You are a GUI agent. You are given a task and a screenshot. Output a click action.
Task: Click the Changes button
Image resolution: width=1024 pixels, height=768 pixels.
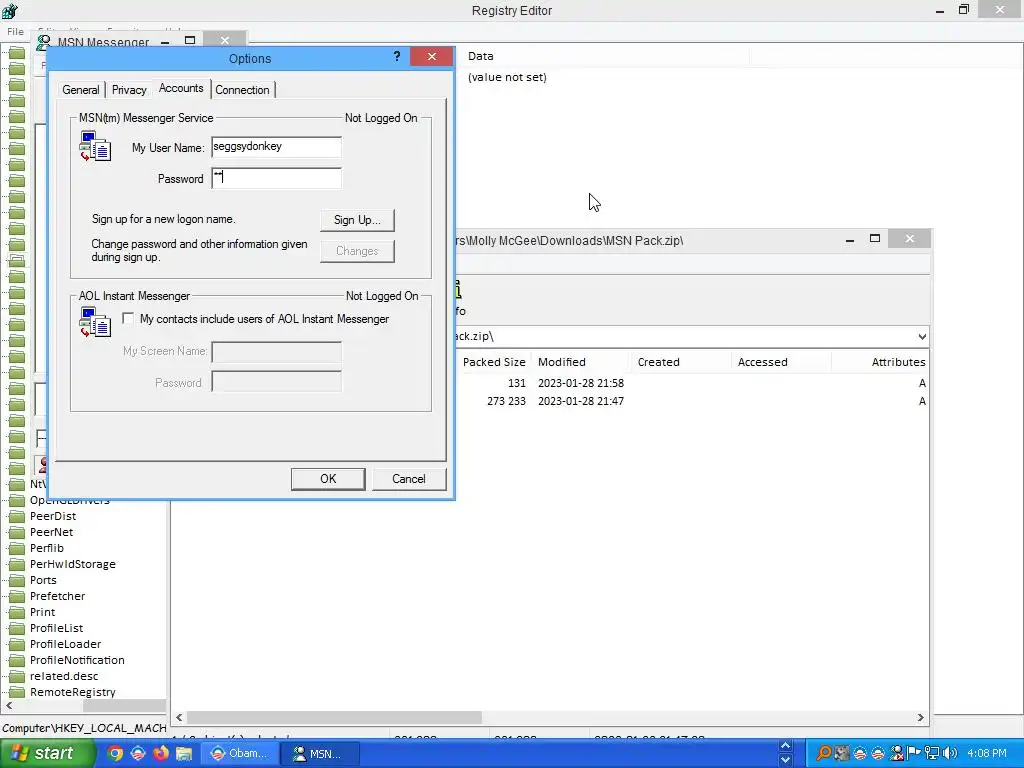pyautogui.click(x=357, y=251)
